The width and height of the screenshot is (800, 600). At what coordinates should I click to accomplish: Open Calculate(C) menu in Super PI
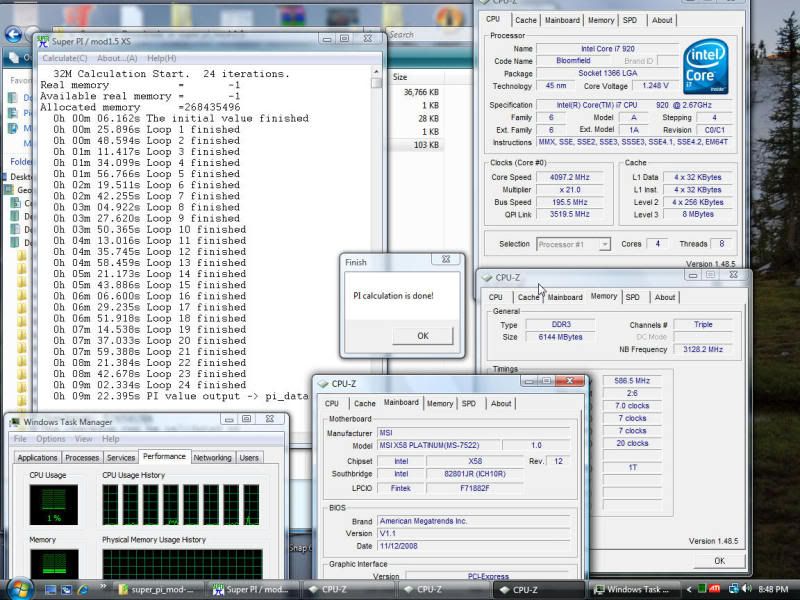click(65, 58)
